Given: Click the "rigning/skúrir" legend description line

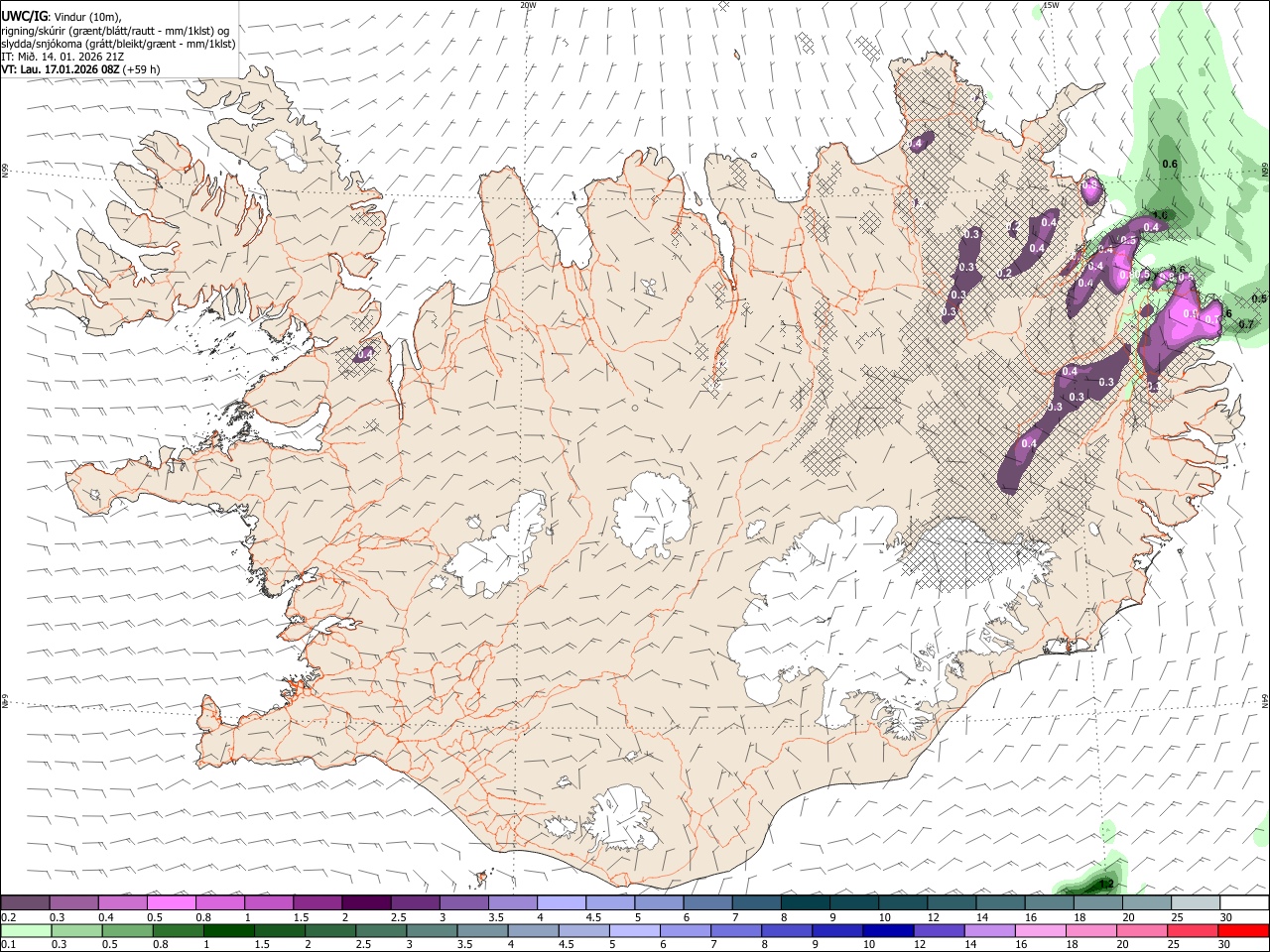Looking at the screenshot, I should coord(115,31).
